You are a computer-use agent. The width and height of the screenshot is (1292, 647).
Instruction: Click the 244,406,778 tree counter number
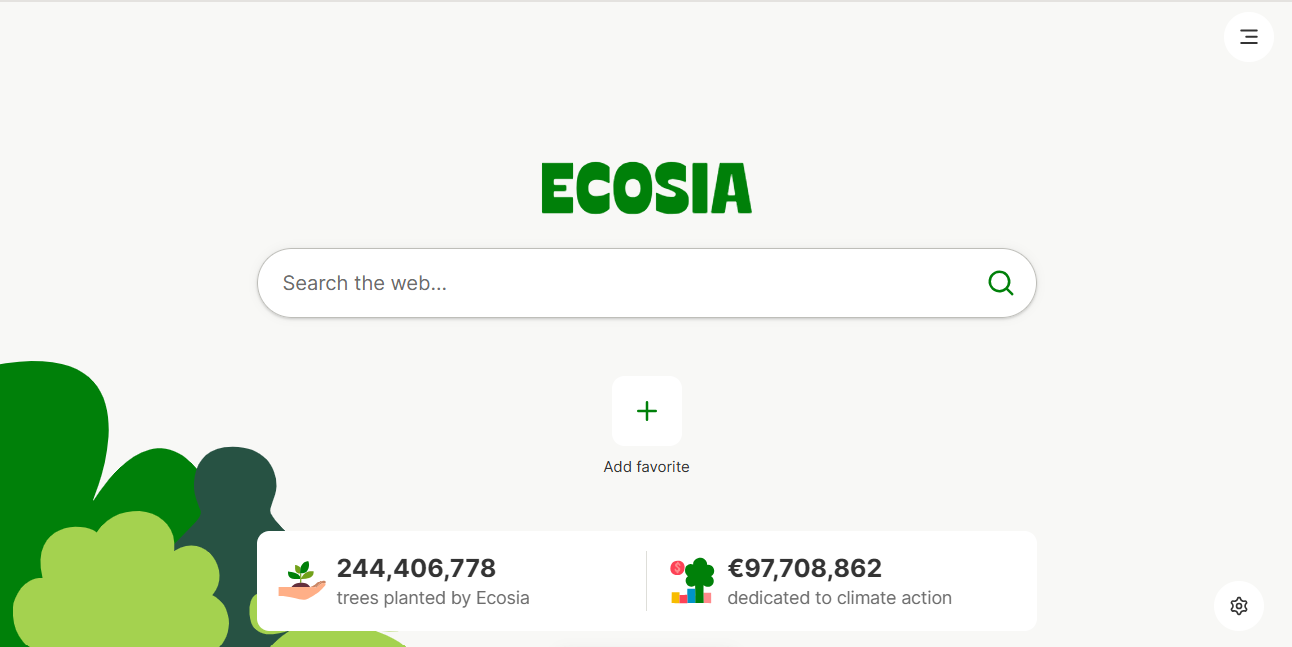coord(416,569)
